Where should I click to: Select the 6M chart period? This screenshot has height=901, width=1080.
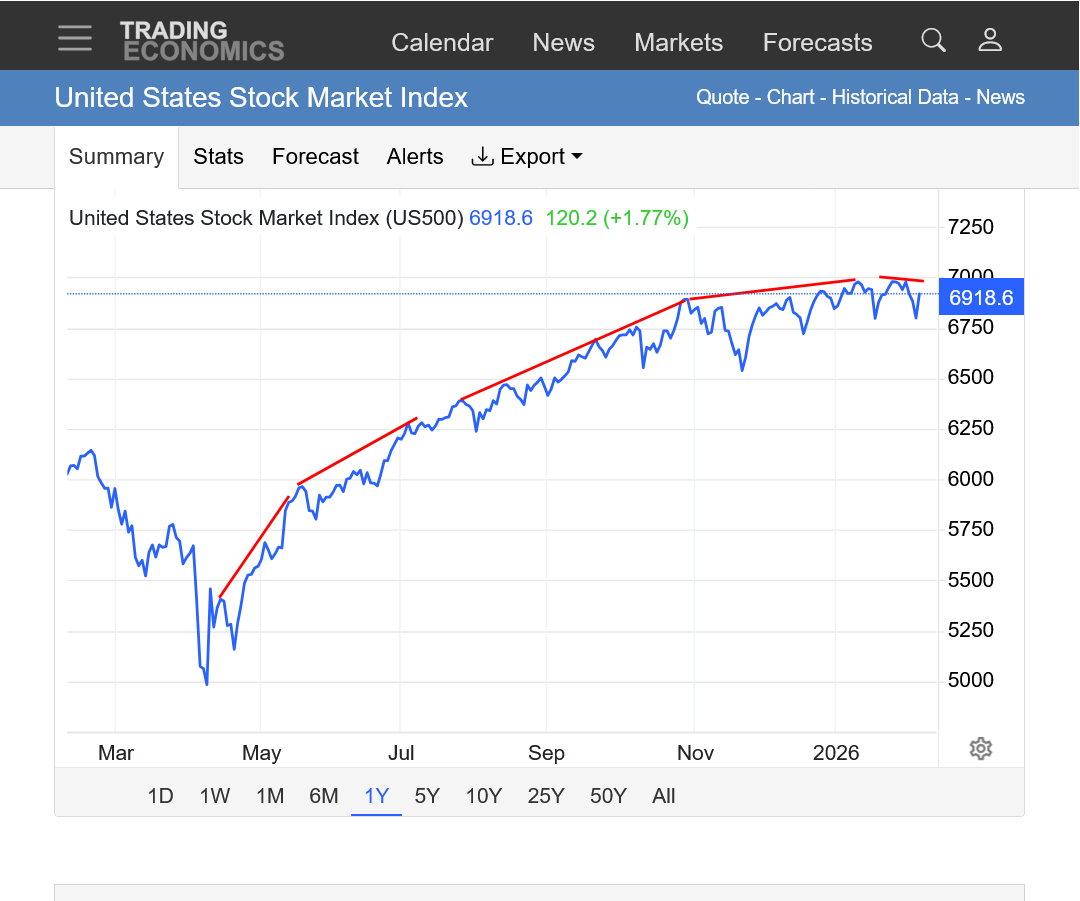click(323, 796)
